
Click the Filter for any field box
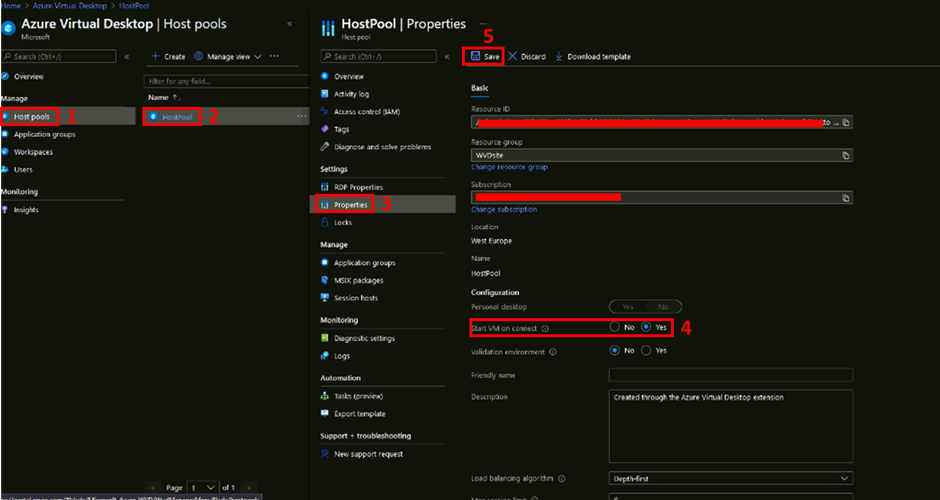pos(226,81)
